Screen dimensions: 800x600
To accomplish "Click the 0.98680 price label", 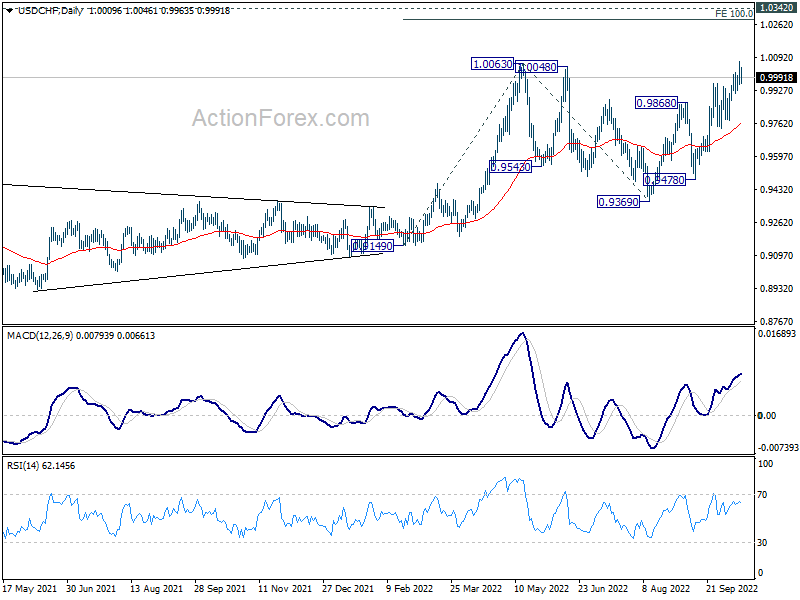I will 656,103.
